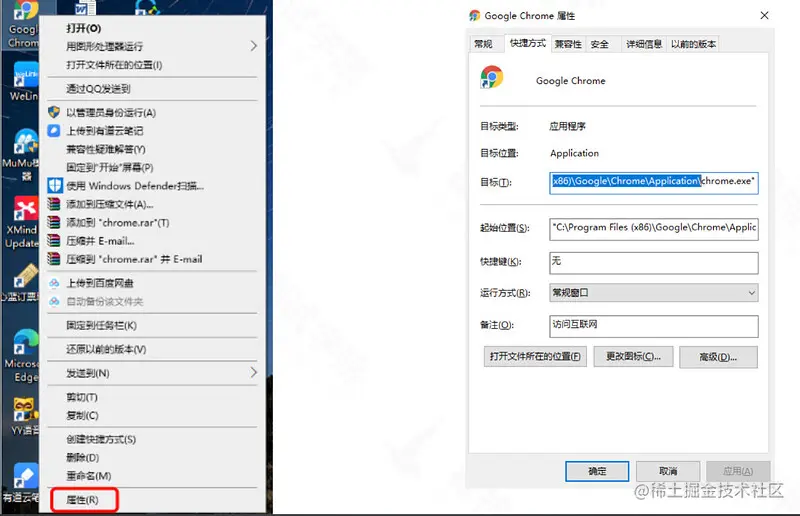Click the 高级(D)... button
Image resolution: width=800 pixels, height=516 pixels.
pos(718,357)
